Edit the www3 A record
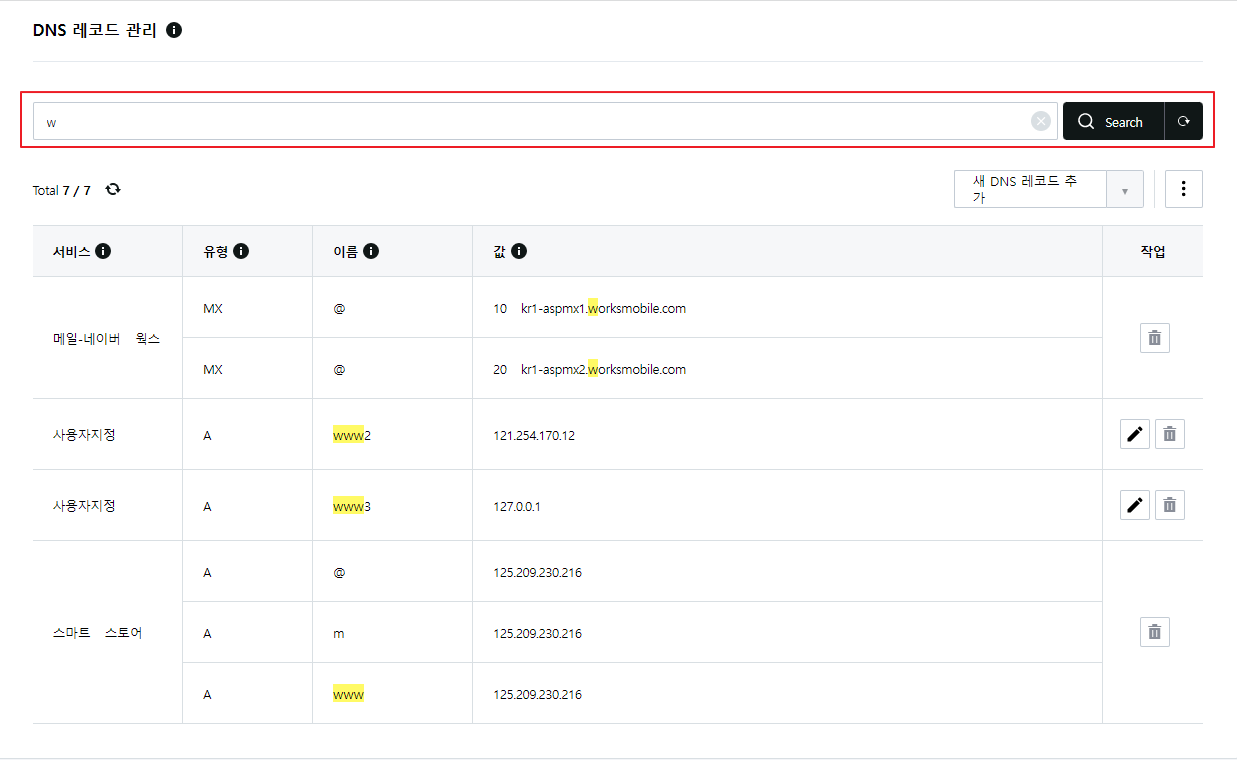Viewport: 1237px width, 760px height. tap(1134, 505)
